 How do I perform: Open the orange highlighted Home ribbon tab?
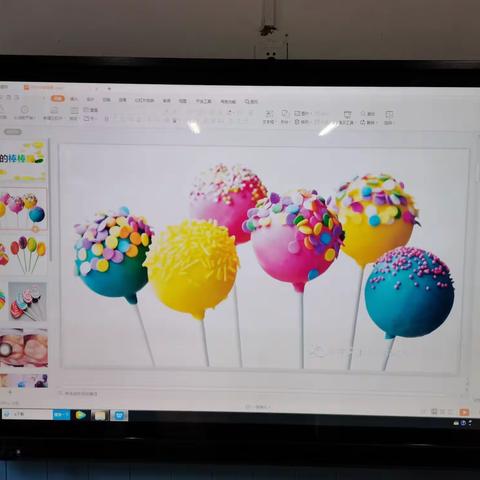coord(58,98)
